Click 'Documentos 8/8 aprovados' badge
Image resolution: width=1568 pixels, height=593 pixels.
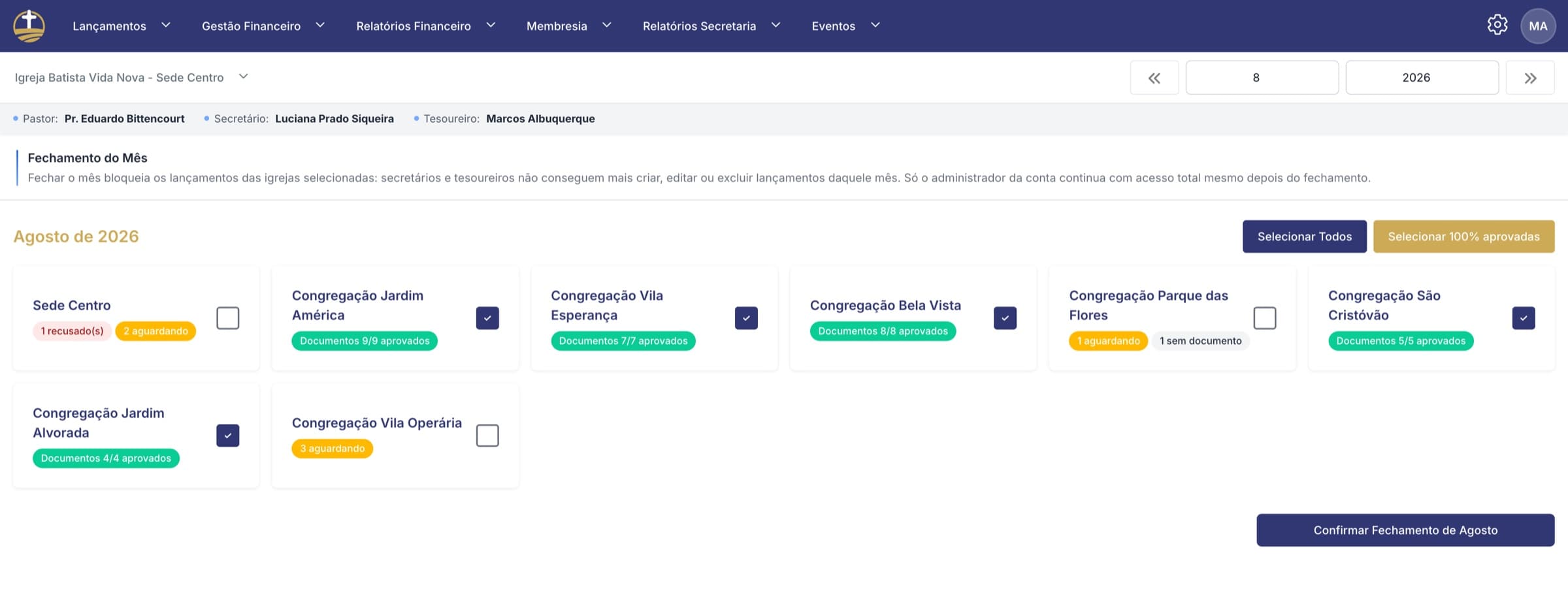coord(883,331)
